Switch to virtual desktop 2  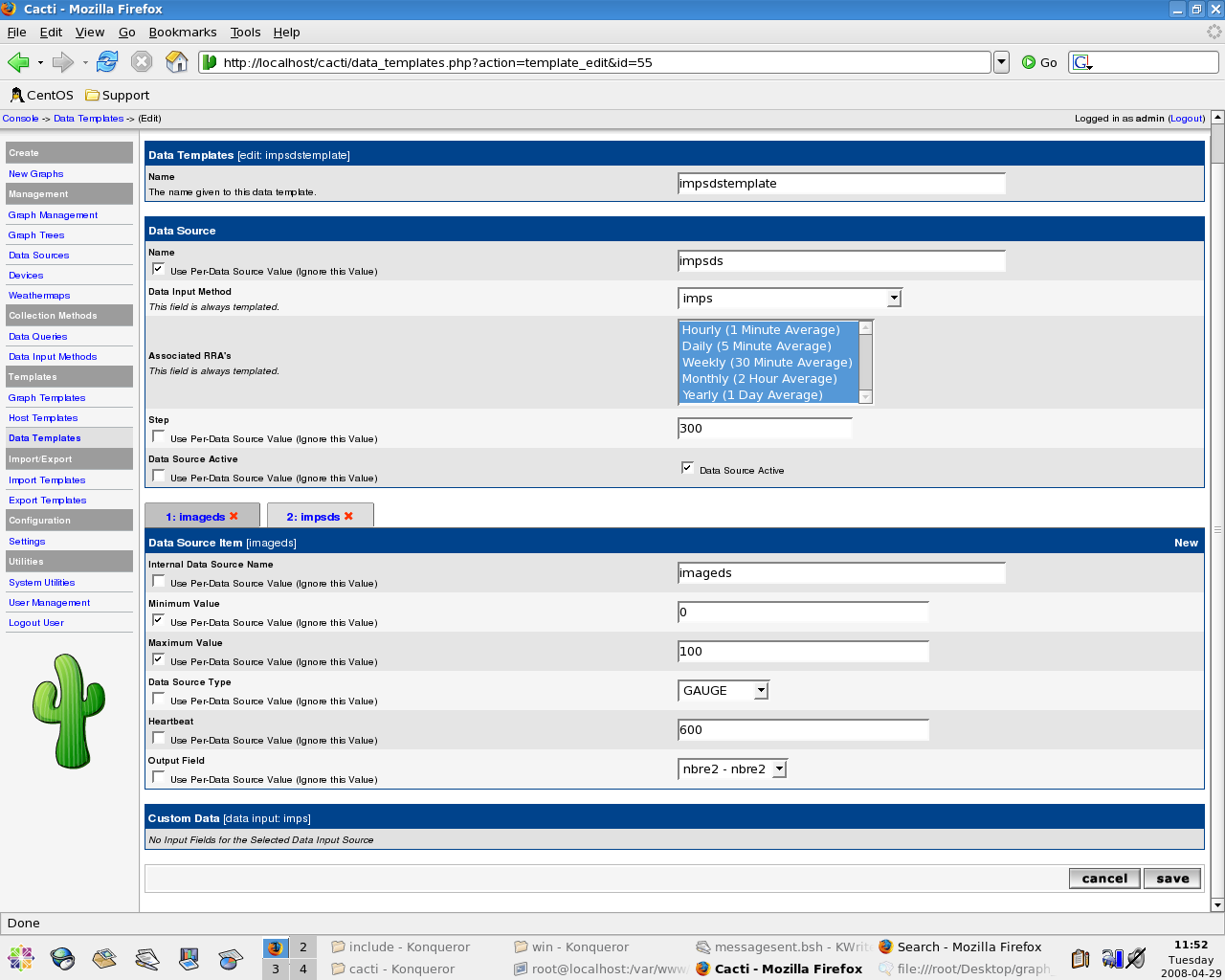(x=303, y=947)
